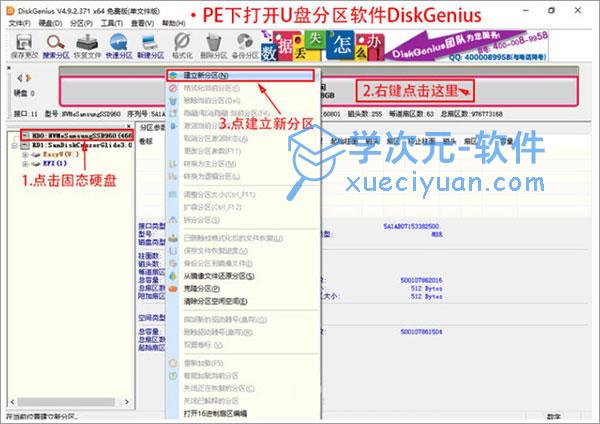Expand the EFI (1) tree node
Image resolution: width=600 pixels, height=424 pixels.
[x=25, y=164]
